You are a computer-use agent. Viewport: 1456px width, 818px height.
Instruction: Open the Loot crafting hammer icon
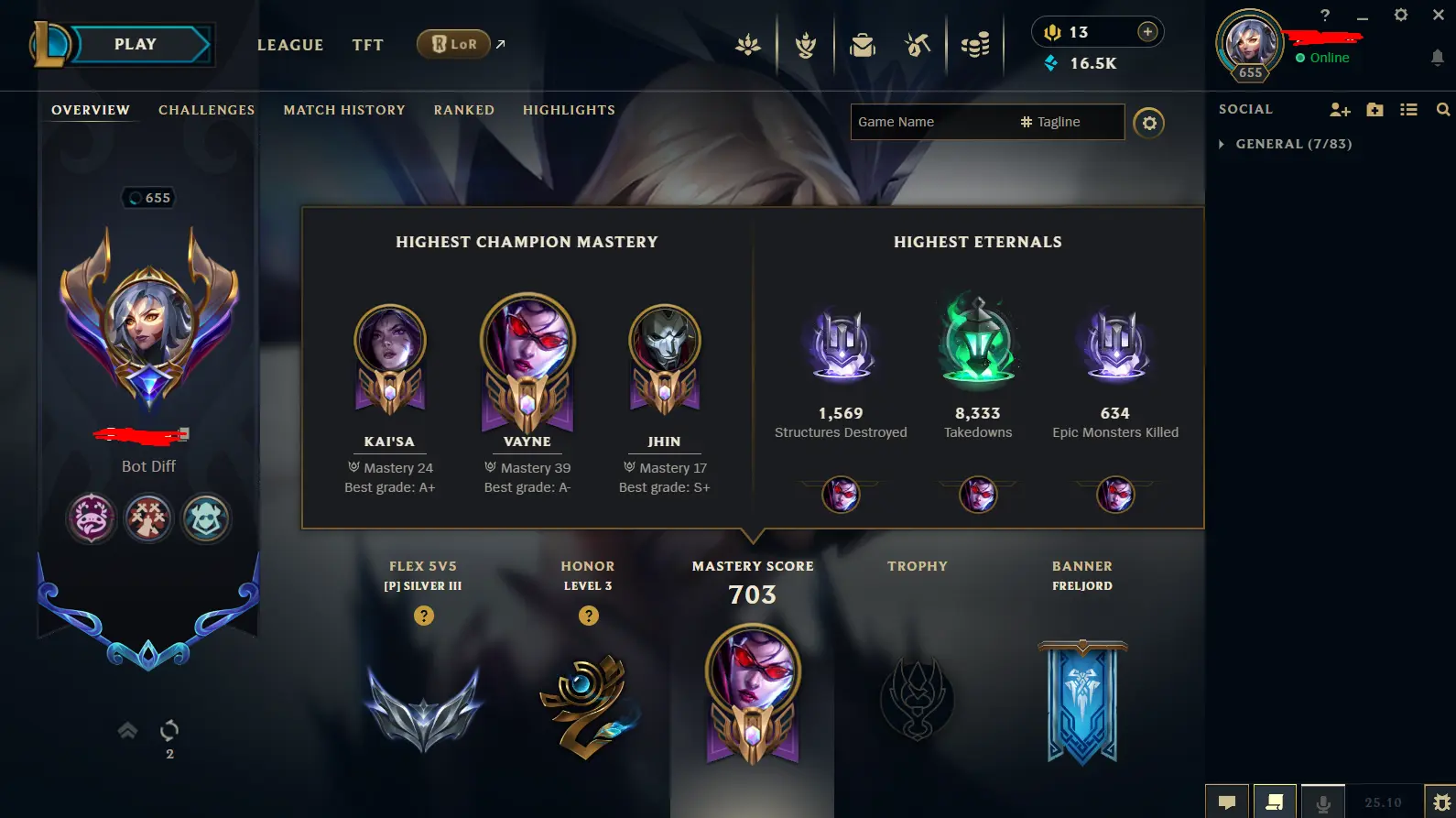(918, 44)
